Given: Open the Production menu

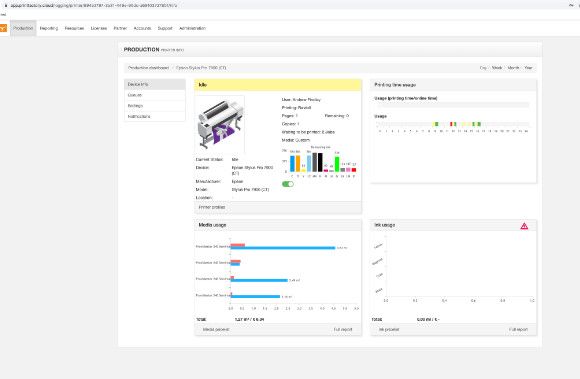Looking at the screenshot, I should 23,28.
